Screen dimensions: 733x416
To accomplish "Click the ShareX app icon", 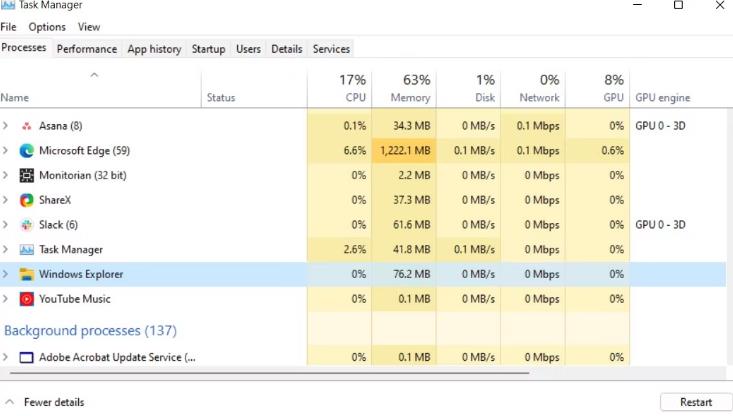I will tap(27, 200).
